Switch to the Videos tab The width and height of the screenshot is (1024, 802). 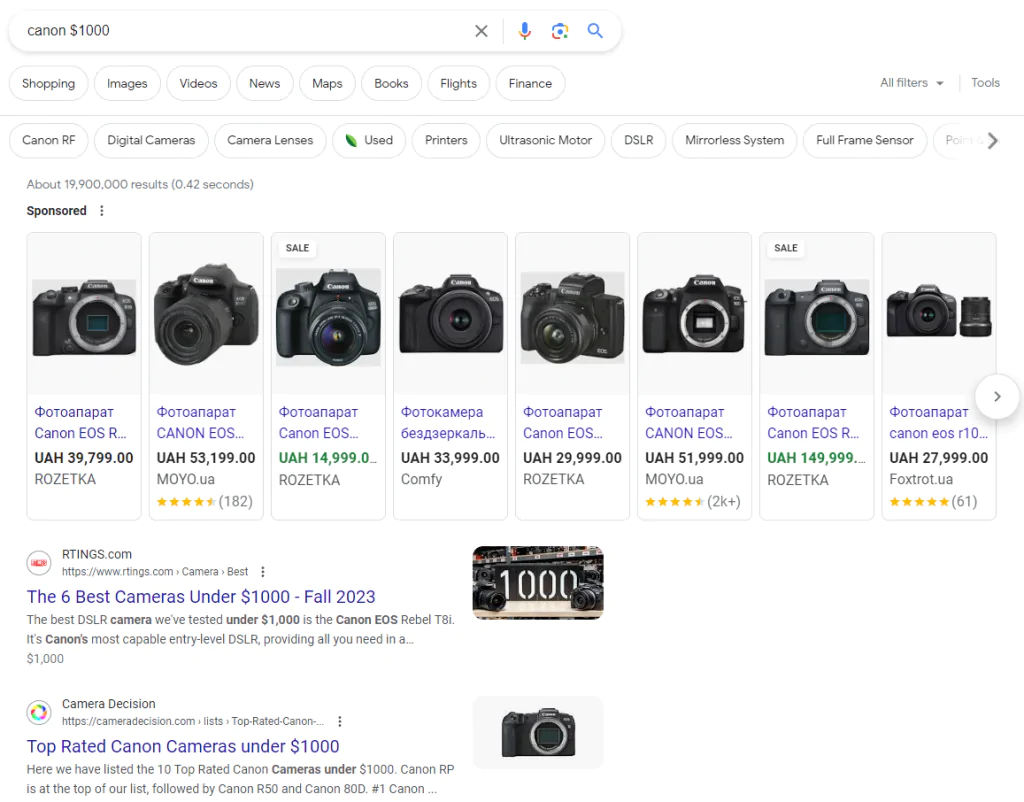[x=199, y=84]
